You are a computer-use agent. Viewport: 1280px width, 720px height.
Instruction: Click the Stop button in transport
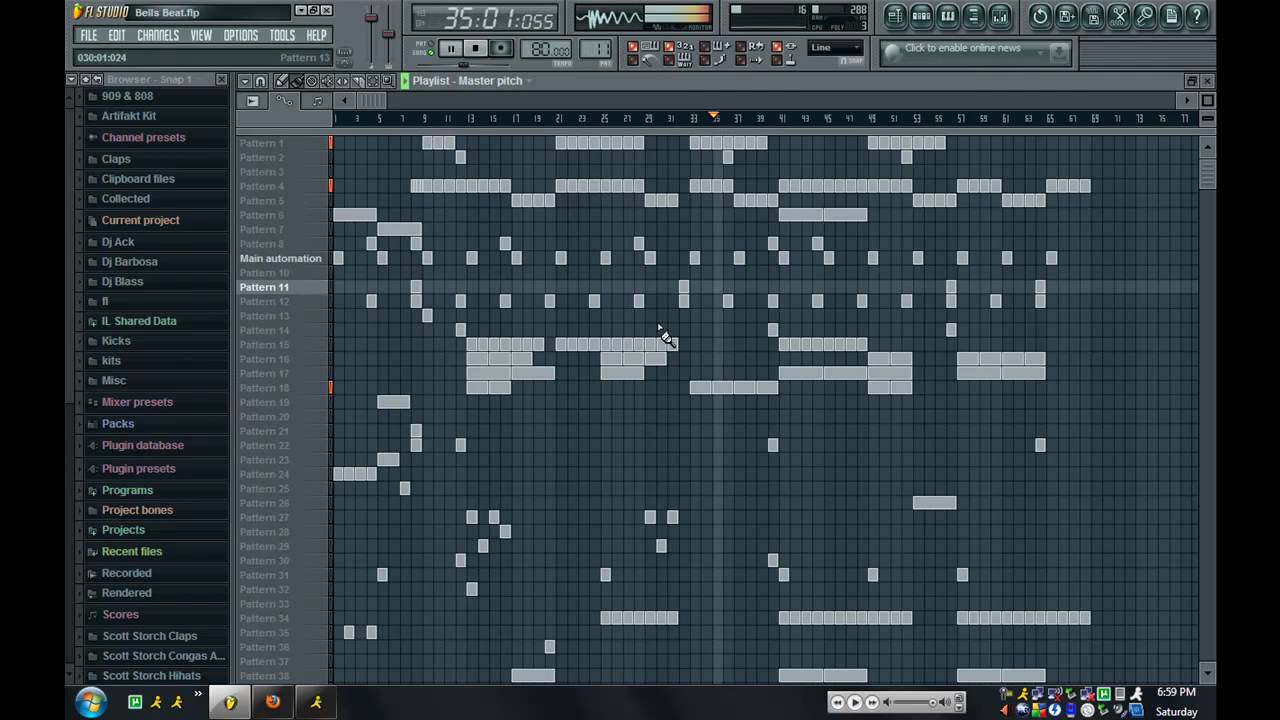pos(476,48)
